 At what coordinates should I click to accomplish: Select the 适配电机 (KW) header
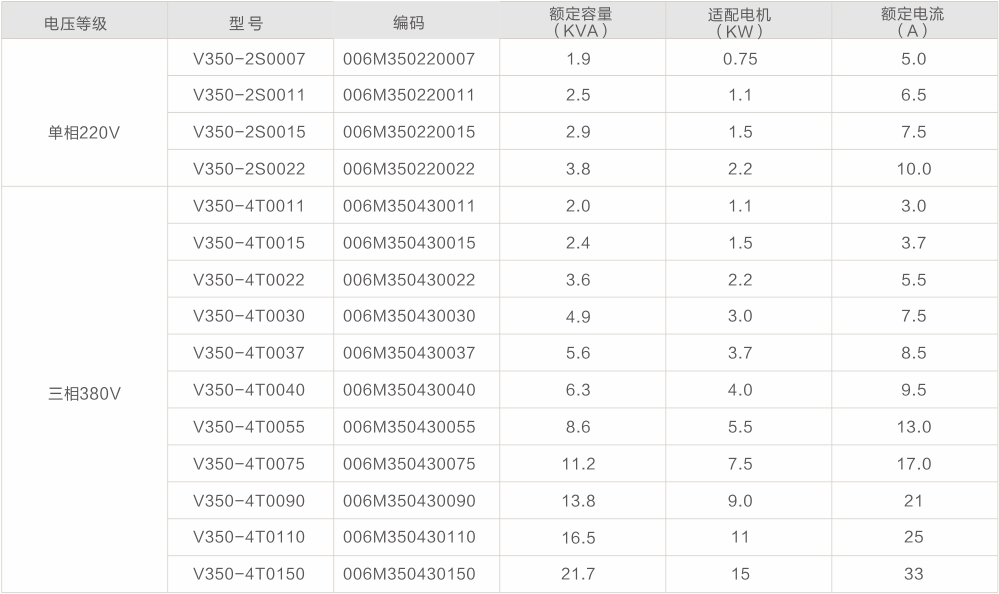(740, 22)
